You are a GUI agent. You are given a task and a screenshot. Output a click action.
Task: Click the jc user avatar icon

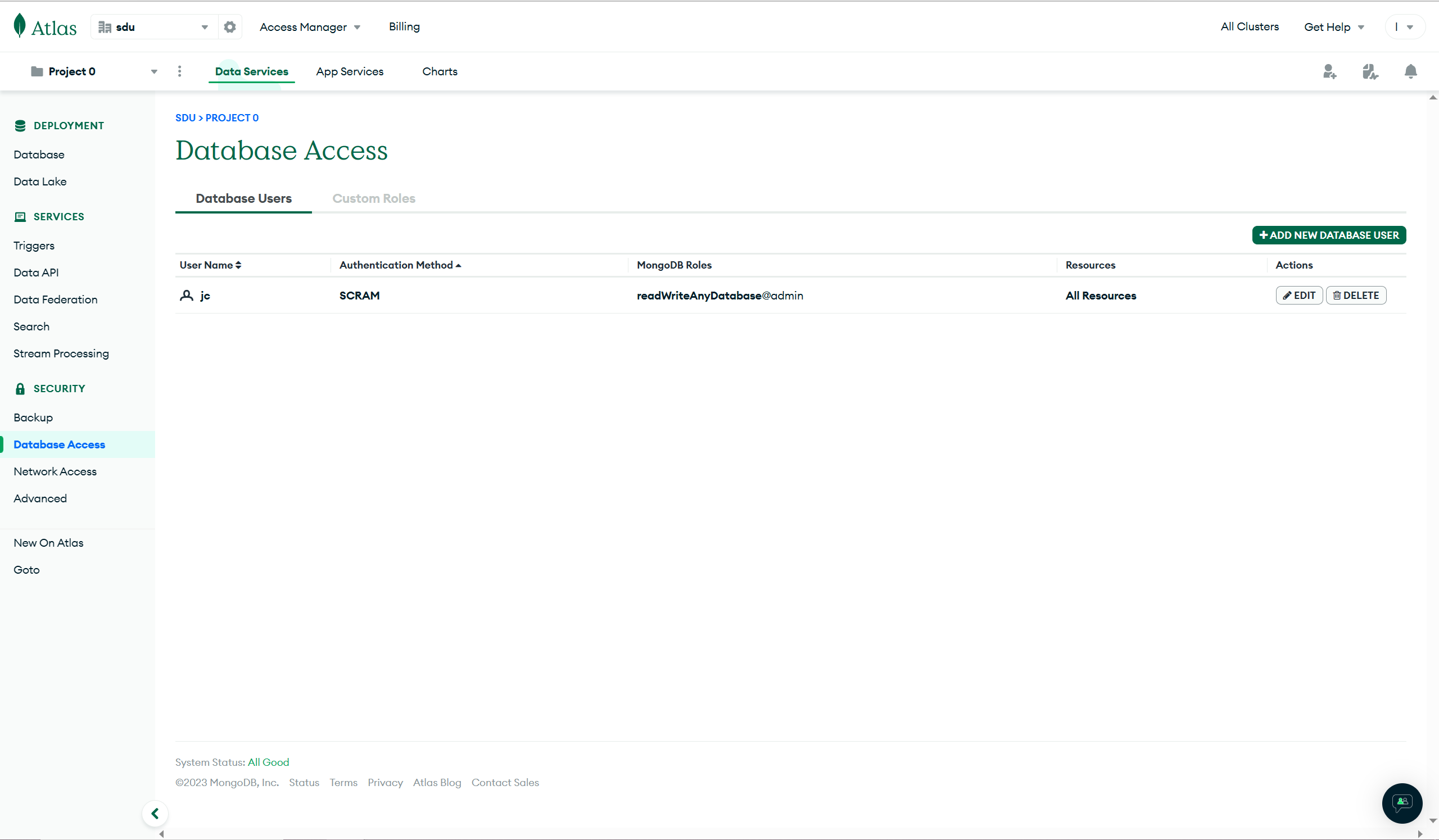click(x=186, y=296)
